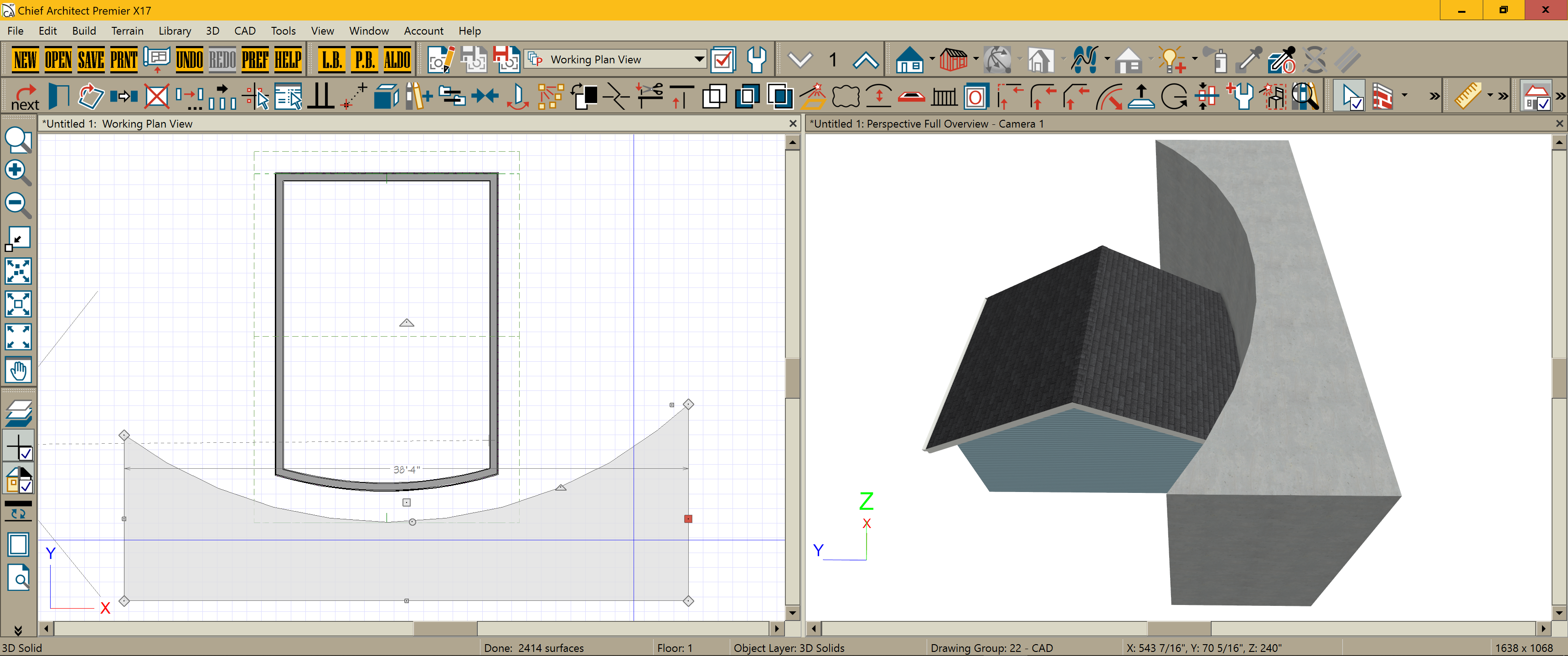Click the Delete red X icon
Viewport: 1568px width, 656px height.
(x=156, y=96)
